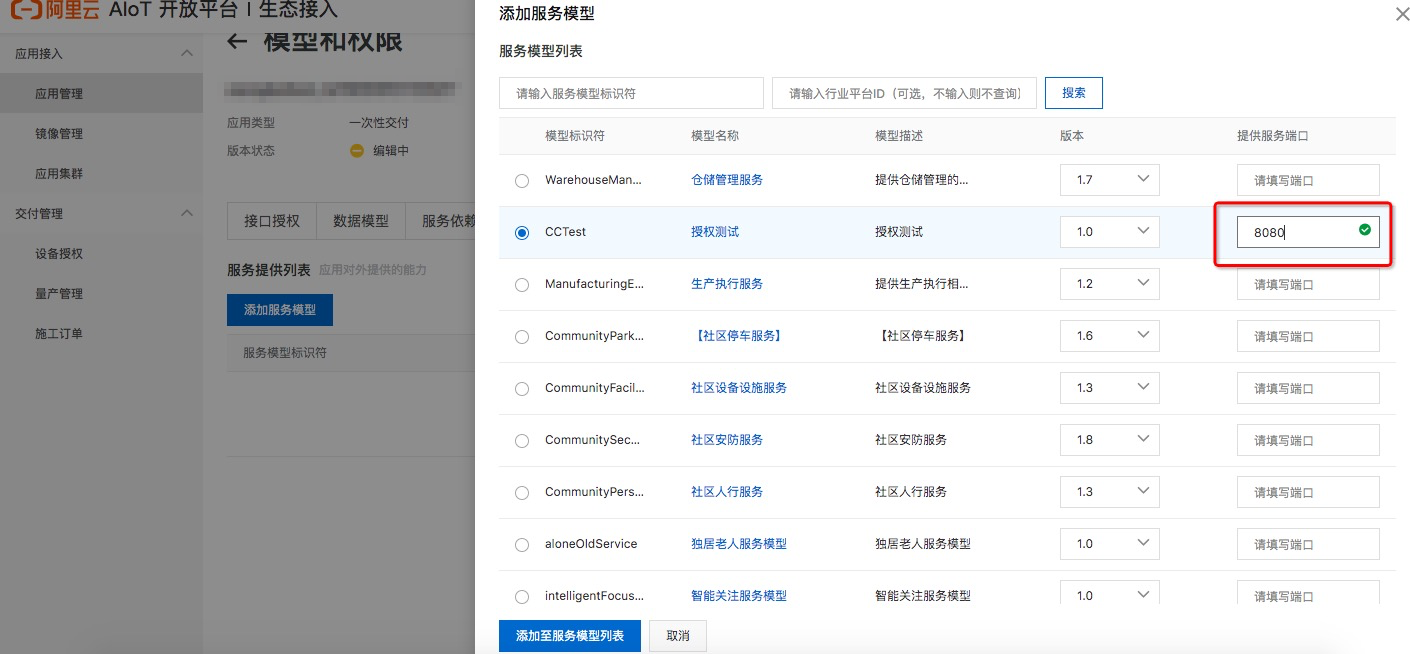Open 镜像管理 in the sidebar
This screenshot has height=654, width=1410.
(x=59, y=133)
